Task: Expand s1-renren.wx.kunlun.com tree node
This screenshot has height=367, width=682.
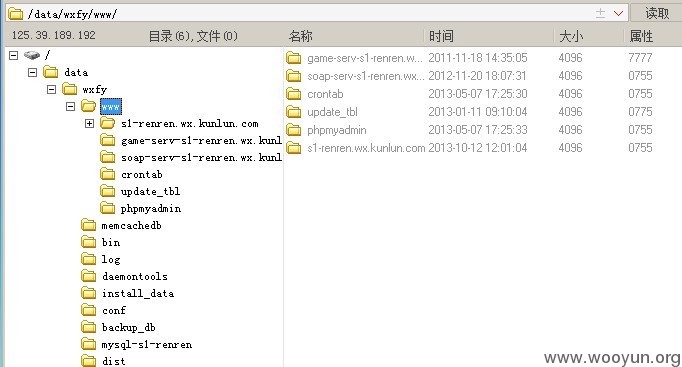Action: click(x=89, y=123)
